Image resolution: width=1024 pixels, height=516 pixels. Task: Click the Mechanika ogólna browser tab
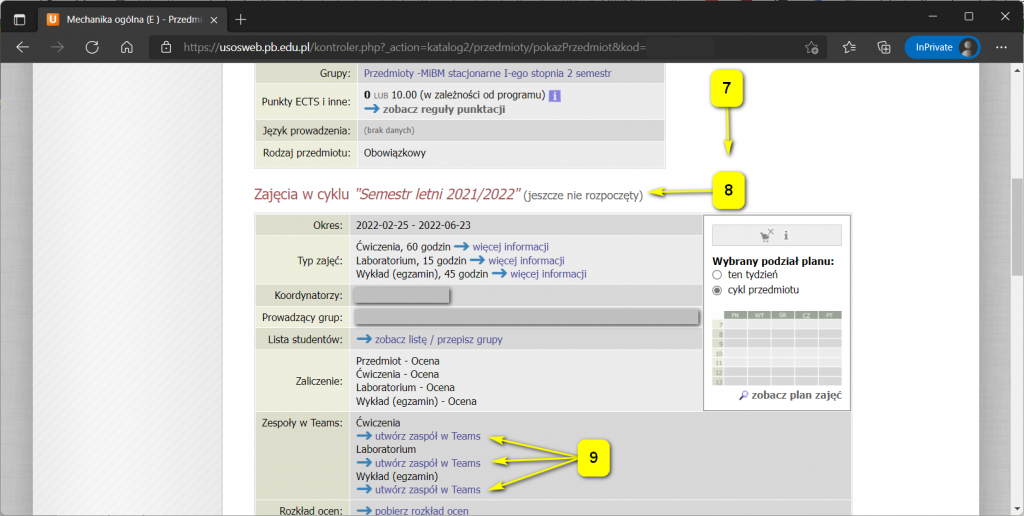pos(133,20)
